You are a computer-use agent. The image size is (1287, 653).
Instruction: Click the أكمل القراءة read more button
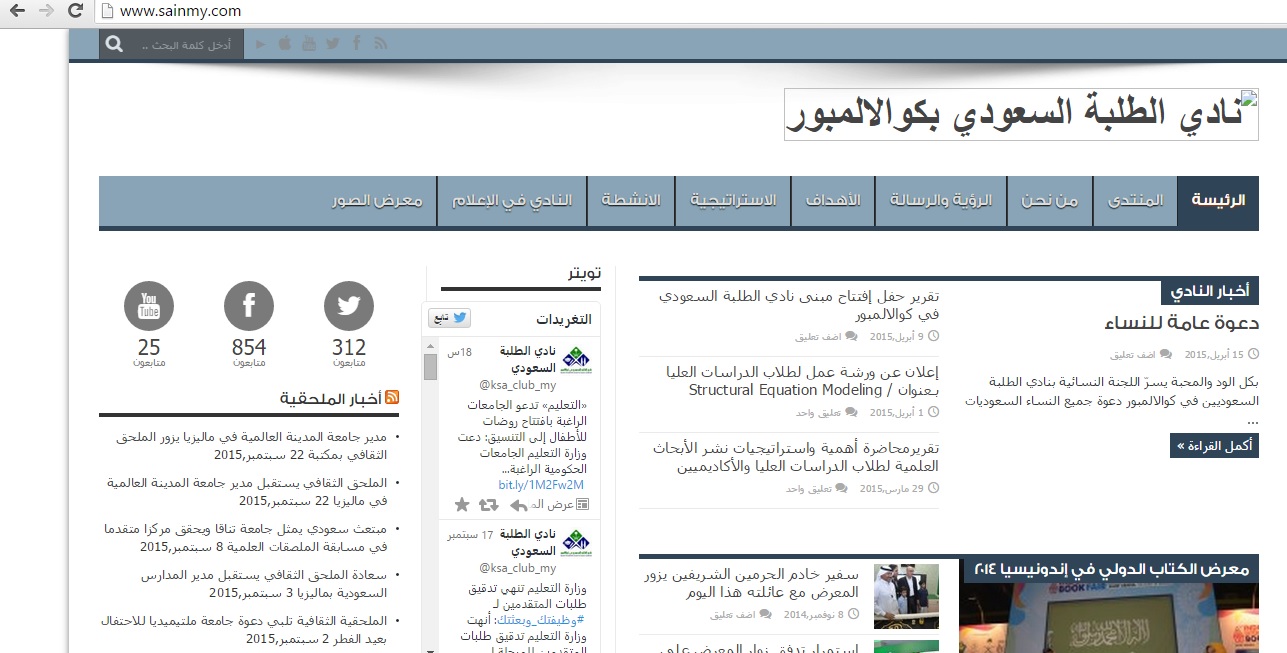1213,446
